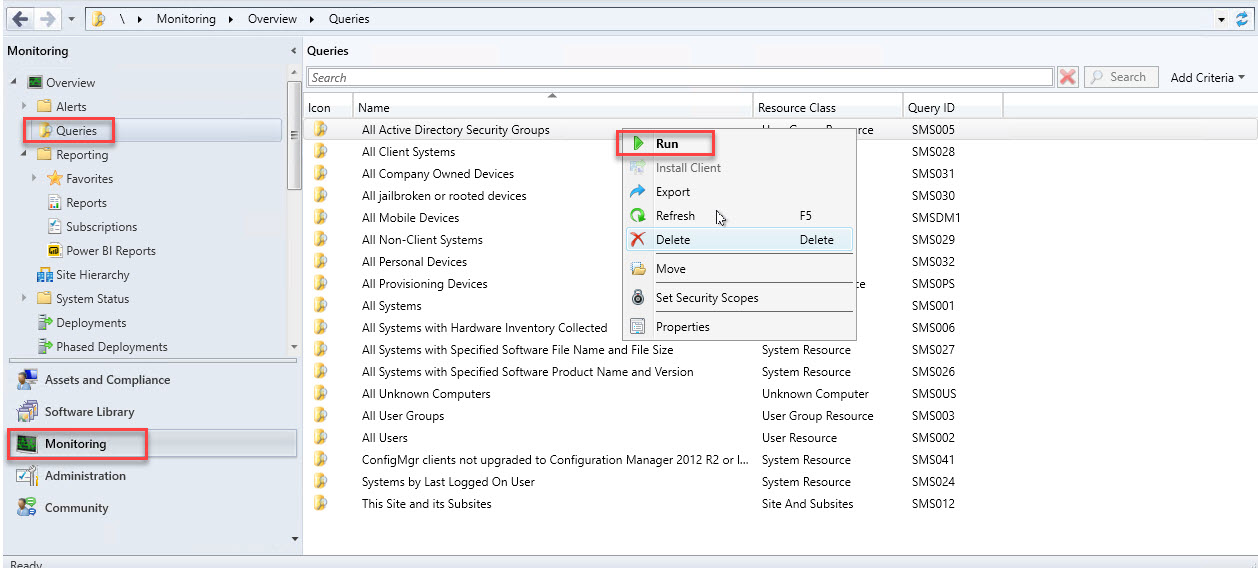Select Site Hierarchy in the tree
Image resolution: width=1258 pixels, height=568 pixels.
point(92,275)
